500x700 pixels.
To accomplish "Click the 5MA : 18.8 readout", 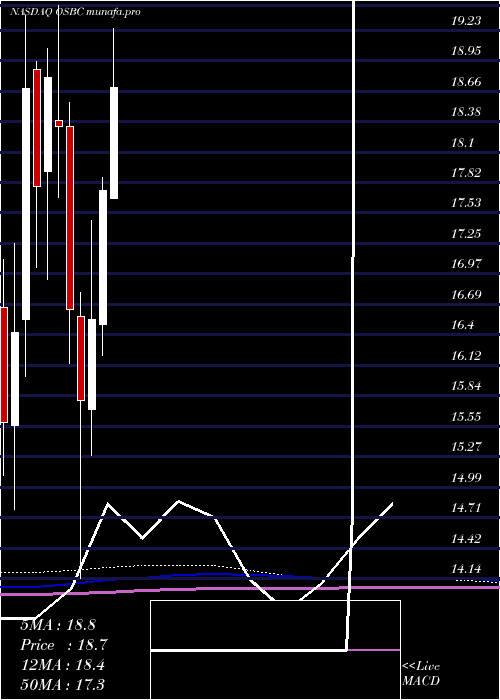I will pyautogui.click(x=58, y=625).
